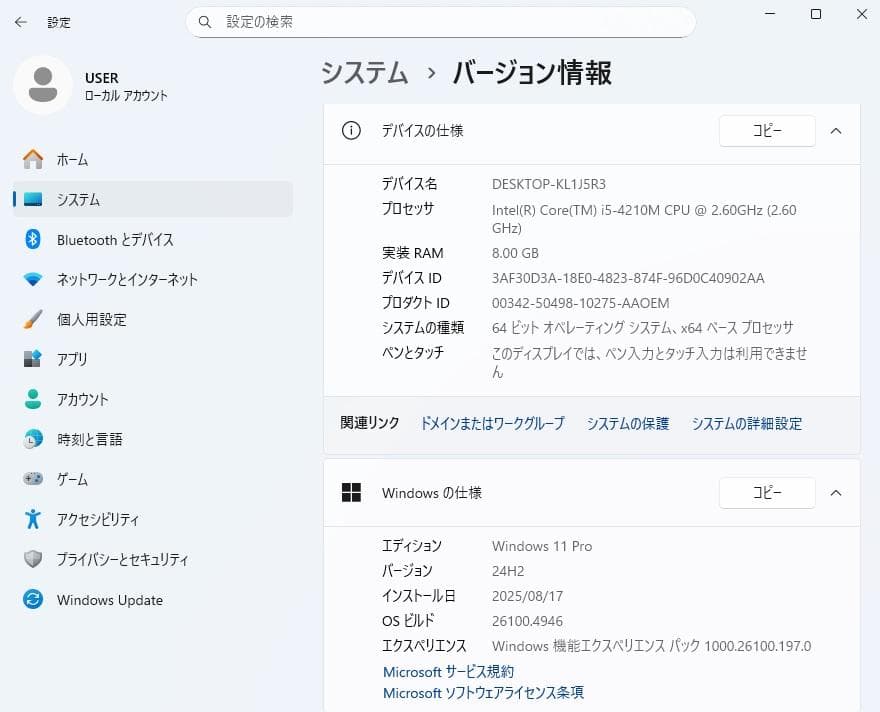Open ホーム in the sidebar
Viewport: 880px width, 712px height.
pos(153,159)
